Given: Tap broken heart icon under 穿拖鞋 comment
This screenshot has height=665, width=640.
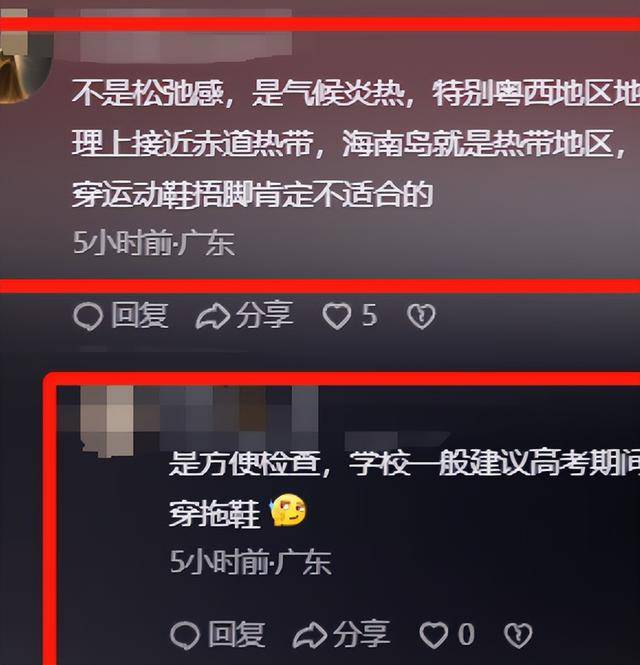Looking at the screenshot, I should point(518,635).
